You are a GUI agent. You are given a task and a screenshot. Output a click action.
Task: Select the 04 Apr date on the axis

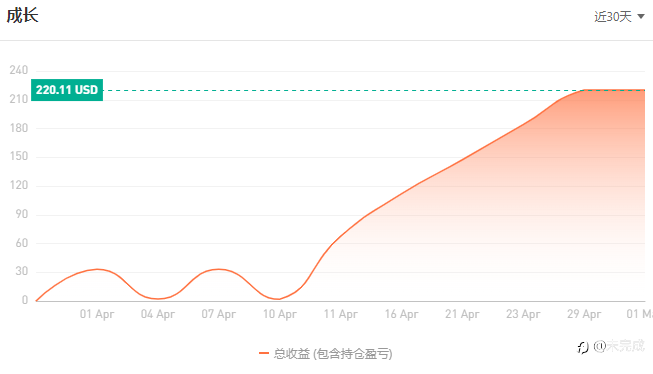[x=158, y=314]
